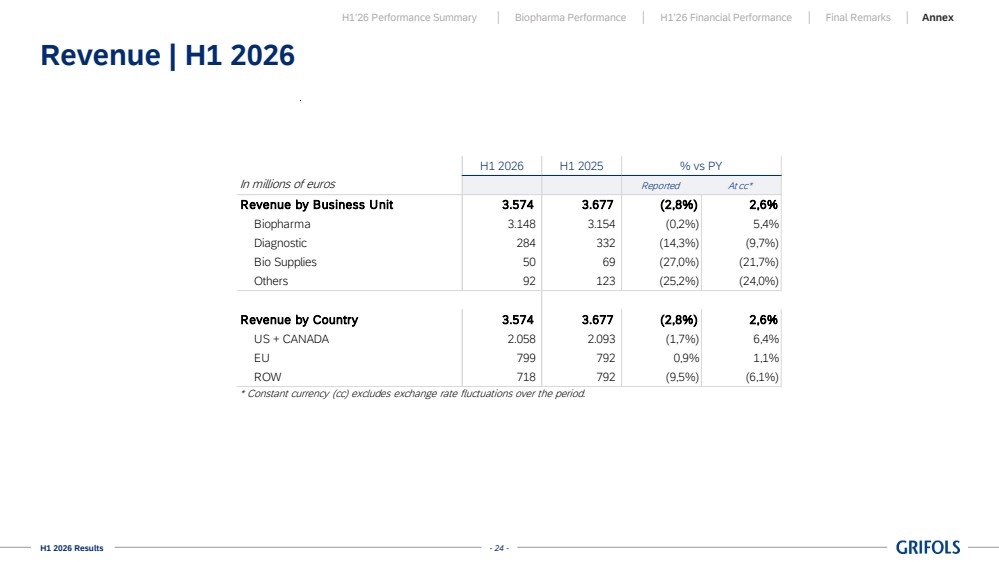Select the Annex navigation tab
The width and height of the screenshot is (999, 562).
pos(937,18)
